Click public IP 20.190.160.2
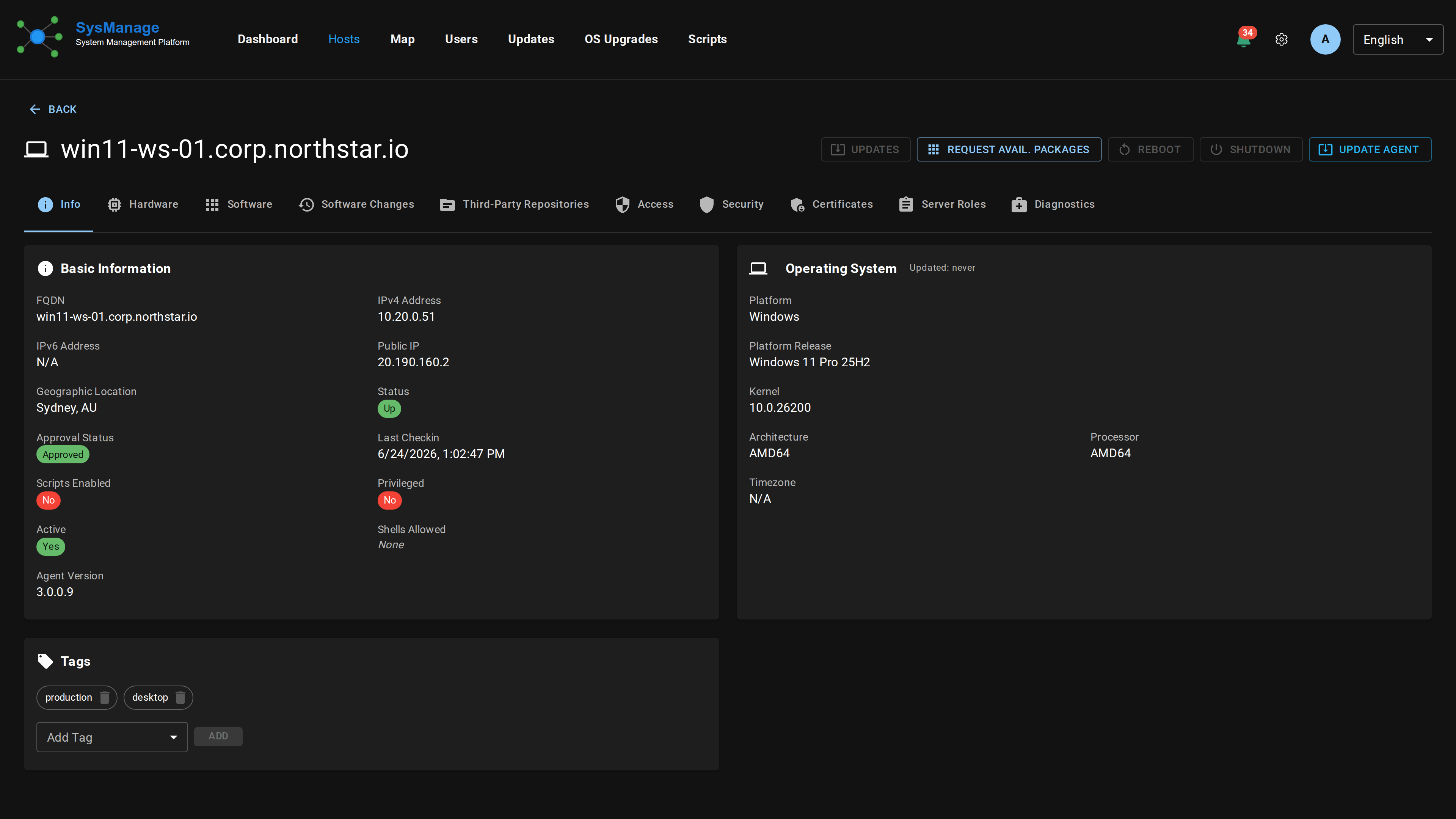This screenshot has height=819, width=1456. point(413,362)
